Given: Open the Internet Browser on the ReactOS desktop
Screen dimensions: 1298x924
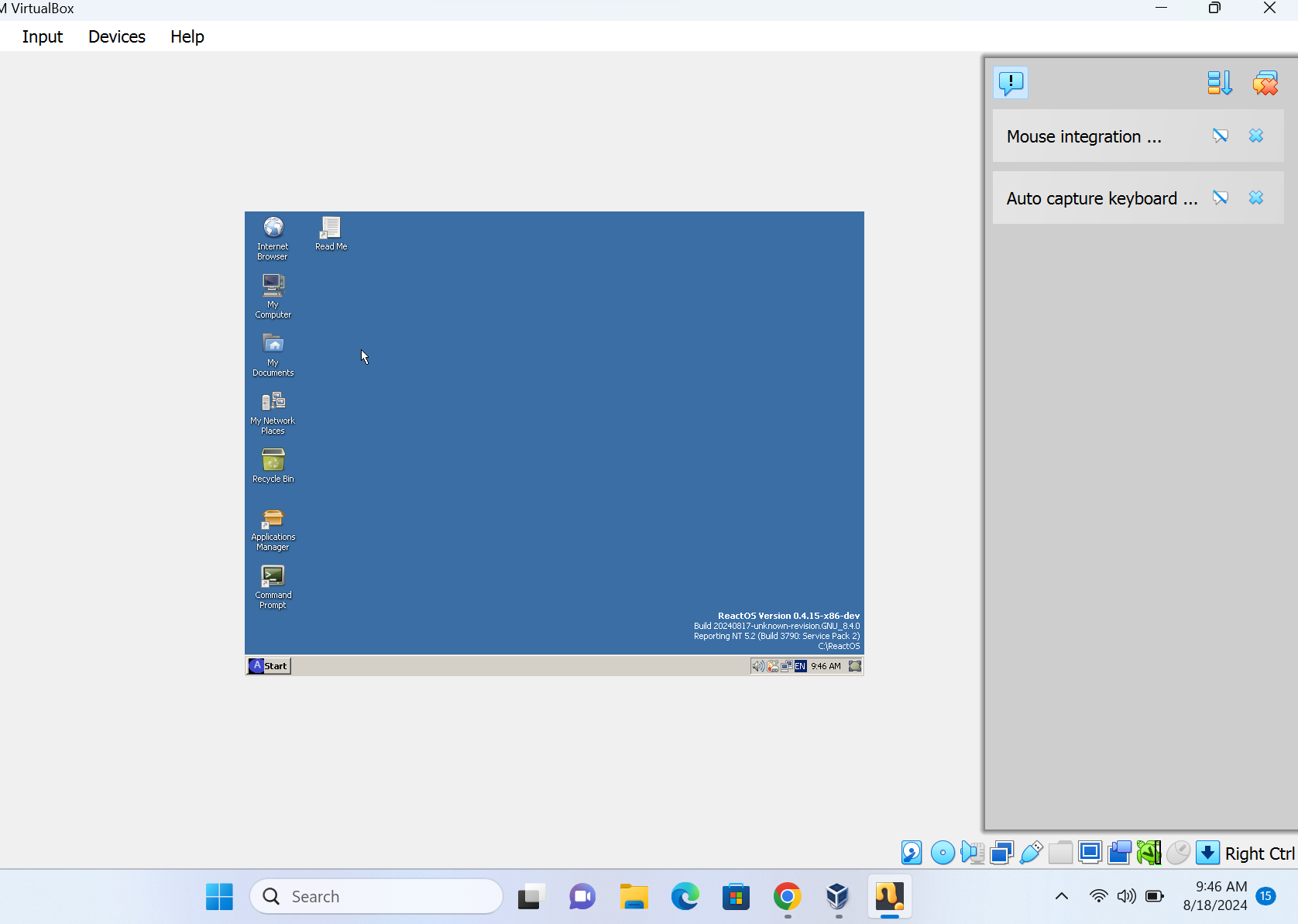Looking at the screenshot, I should (x=273, y=231).
